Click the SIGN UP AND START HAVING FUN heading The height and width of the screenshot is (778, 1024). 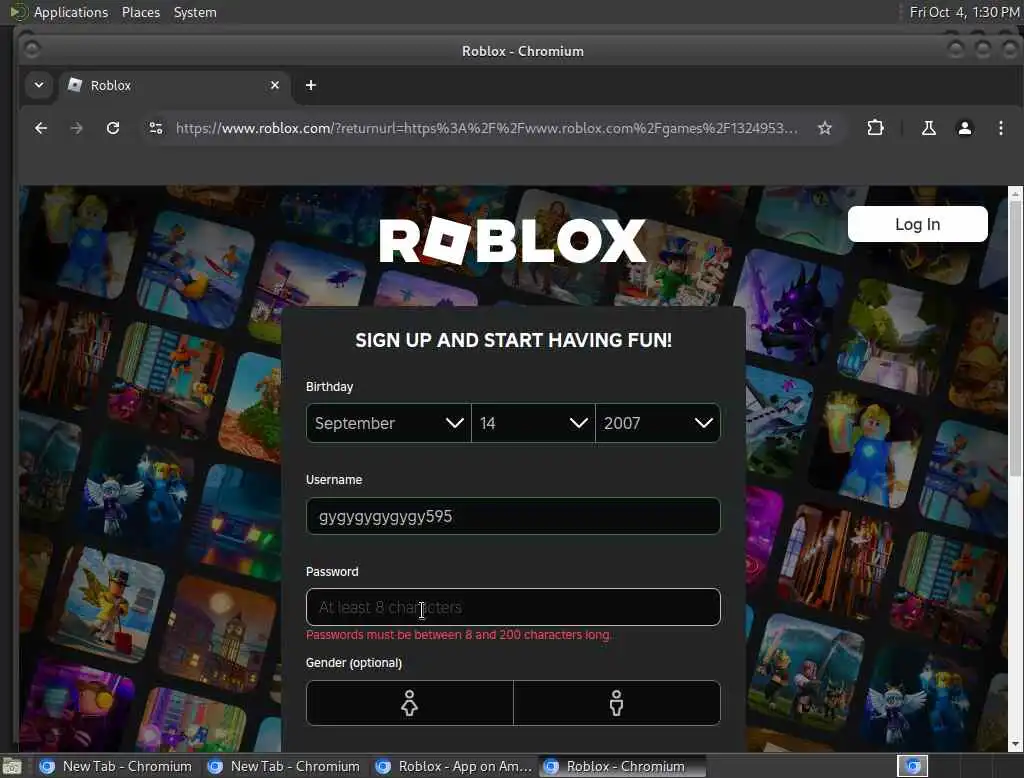click(513, 340)
